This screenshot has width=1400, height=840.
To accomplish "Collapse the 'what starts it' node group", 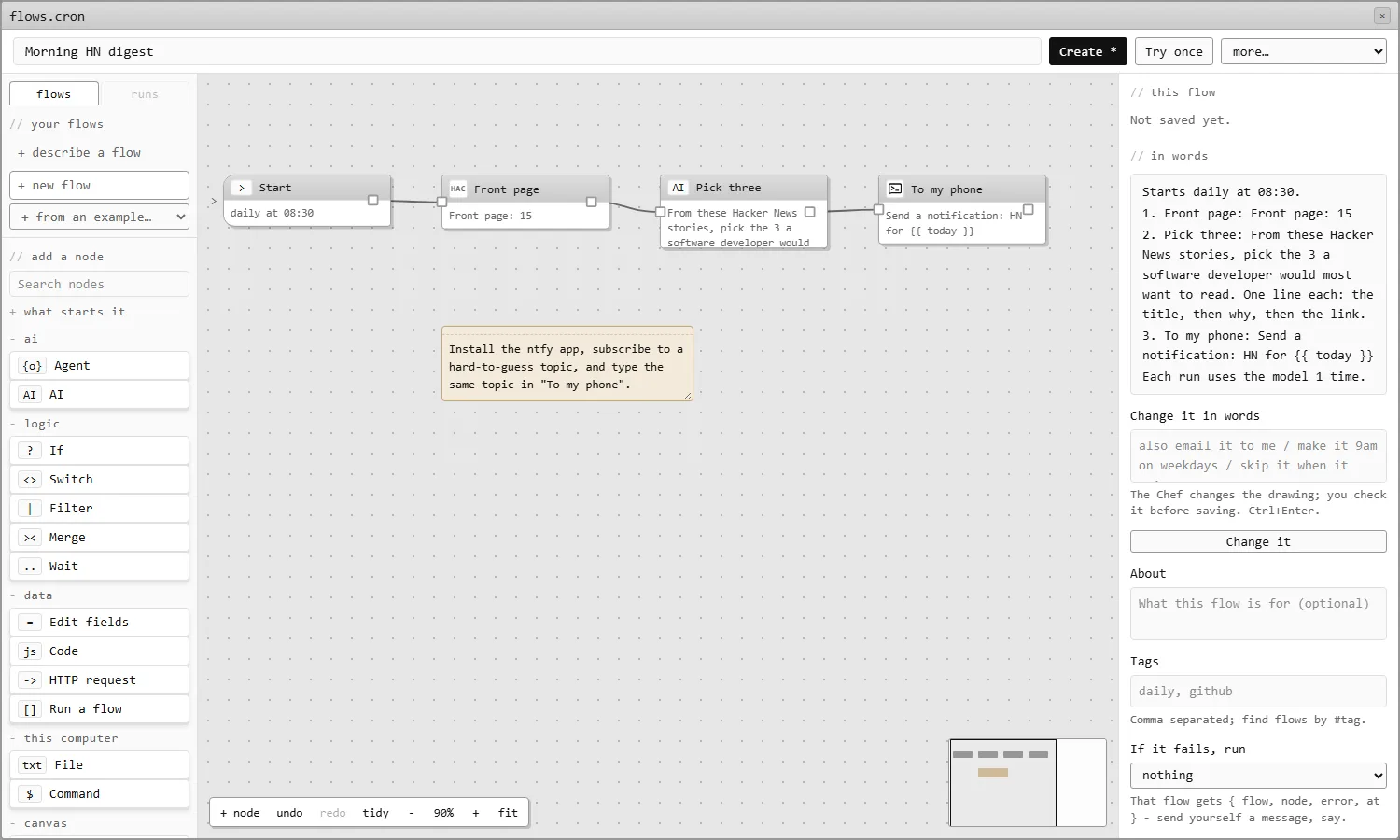I will click(x=67, y=312).
